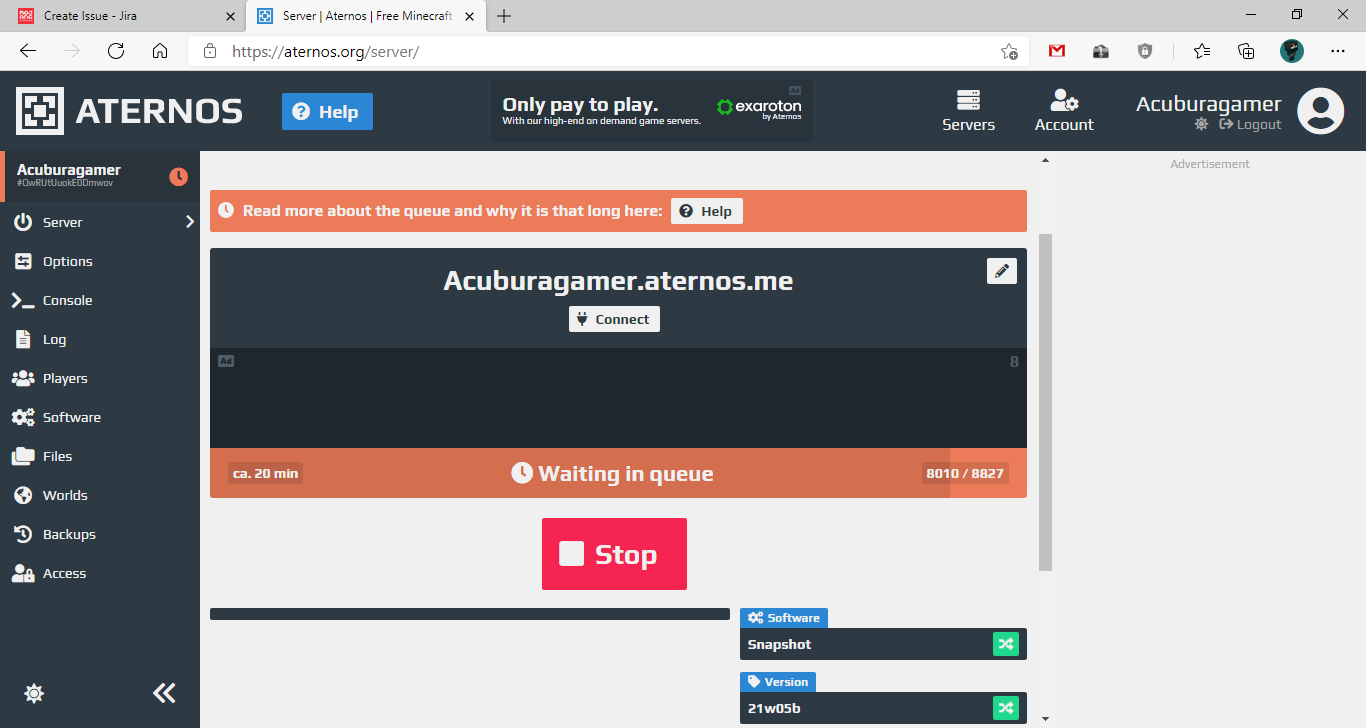Click the site lock icon in the address bar
The height and width of the screenshot is (728, 1366).
[209, 51]
